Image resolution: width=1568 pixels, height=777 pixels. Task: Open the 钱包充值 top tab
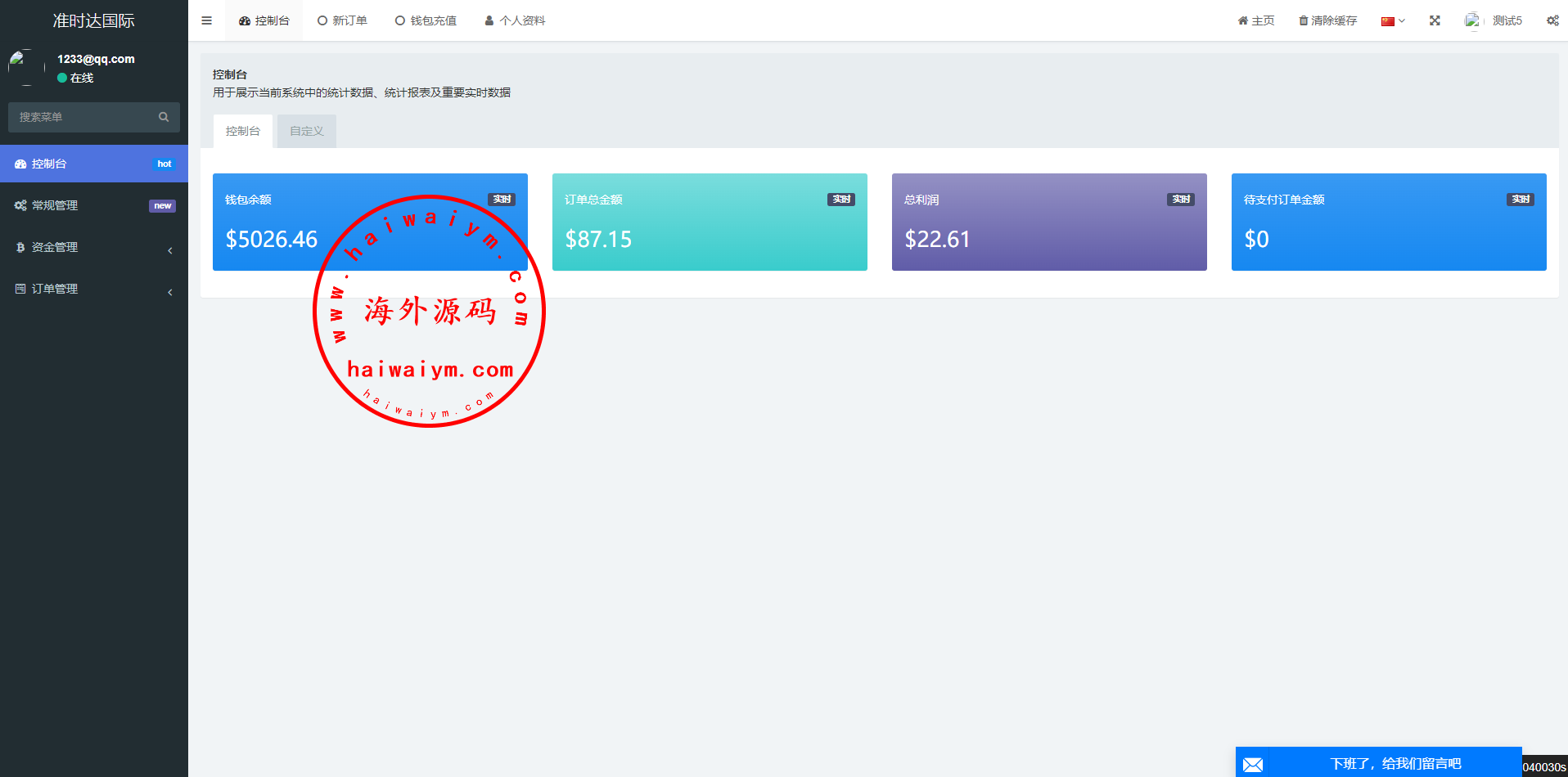point(426,20)
